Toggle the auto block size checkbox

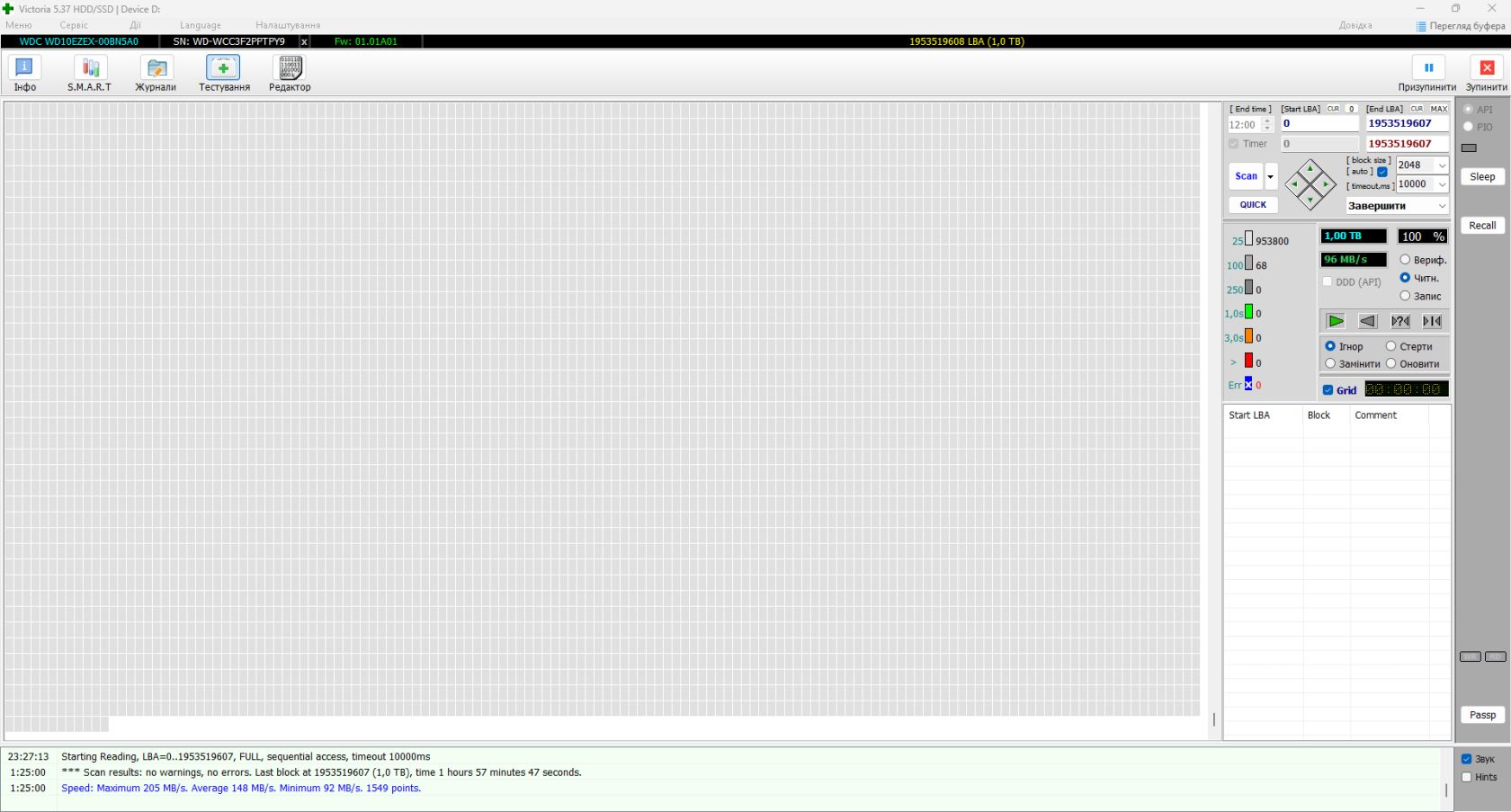(1382, 172)
